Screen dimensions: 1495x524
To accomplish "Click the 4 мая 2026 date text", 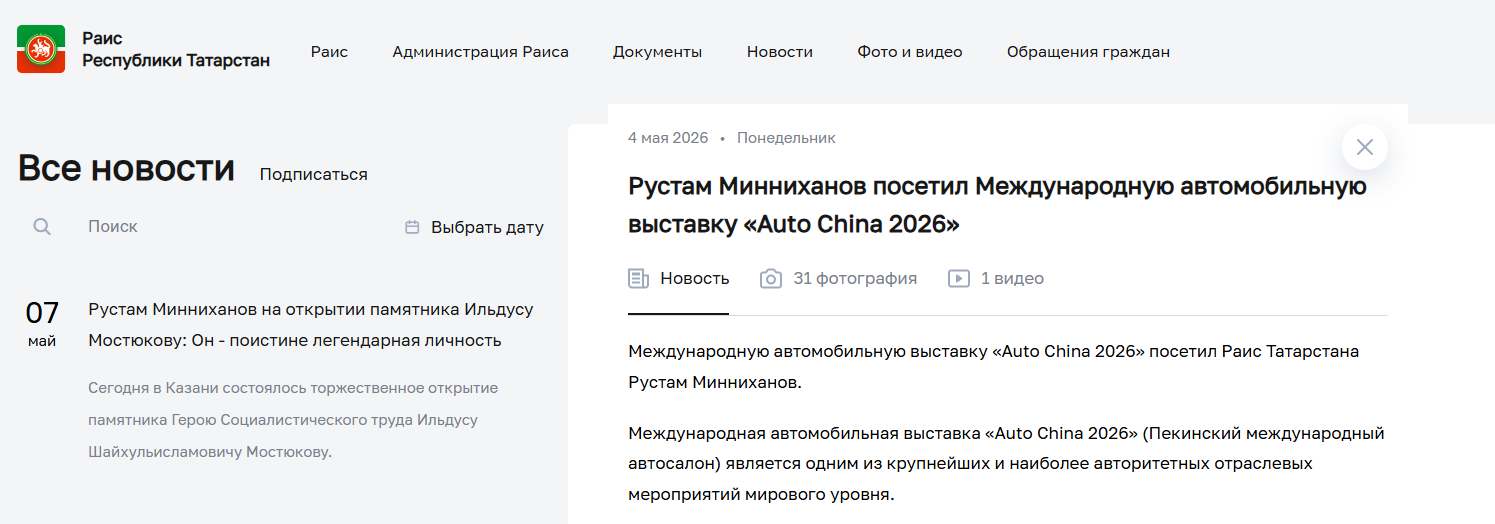I will point(668,138).
